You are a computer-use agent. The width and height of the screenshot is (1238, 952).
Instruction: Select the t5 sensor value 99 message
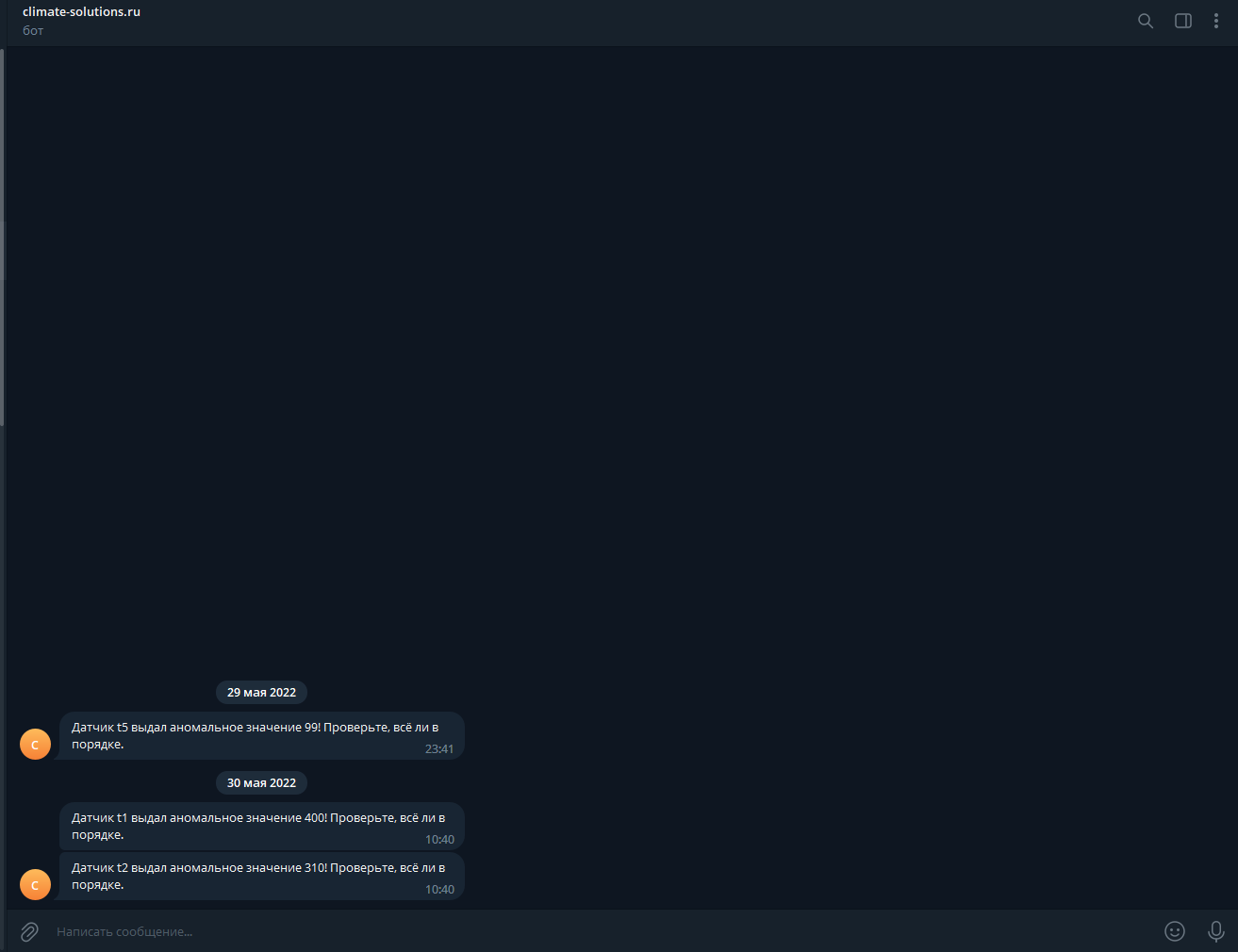pyautogui.click(x=262, y=736)
